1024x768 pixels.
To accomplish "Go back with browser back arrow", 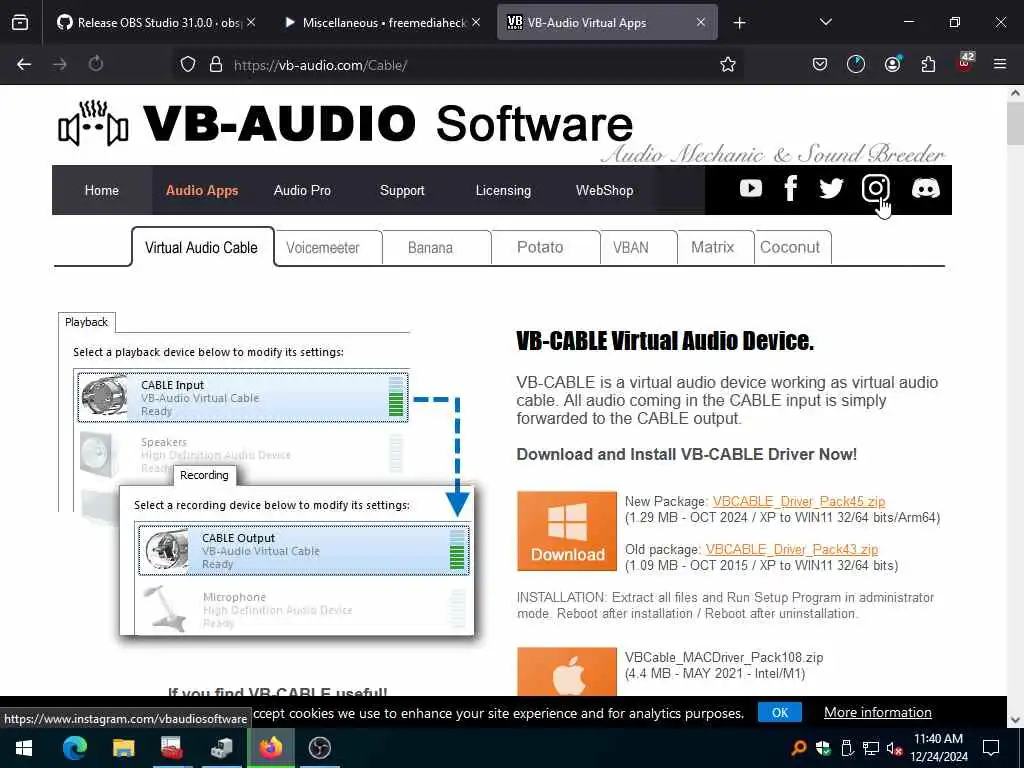I will [x=24, y=64].
